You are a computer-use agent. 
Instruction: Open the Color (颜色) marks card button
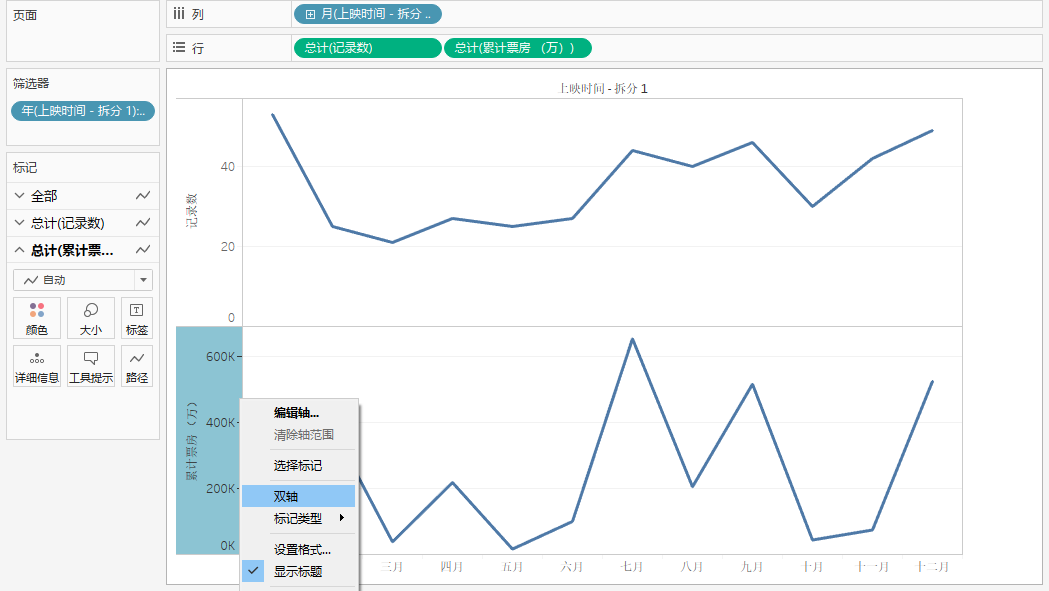[x=37, y=318]
